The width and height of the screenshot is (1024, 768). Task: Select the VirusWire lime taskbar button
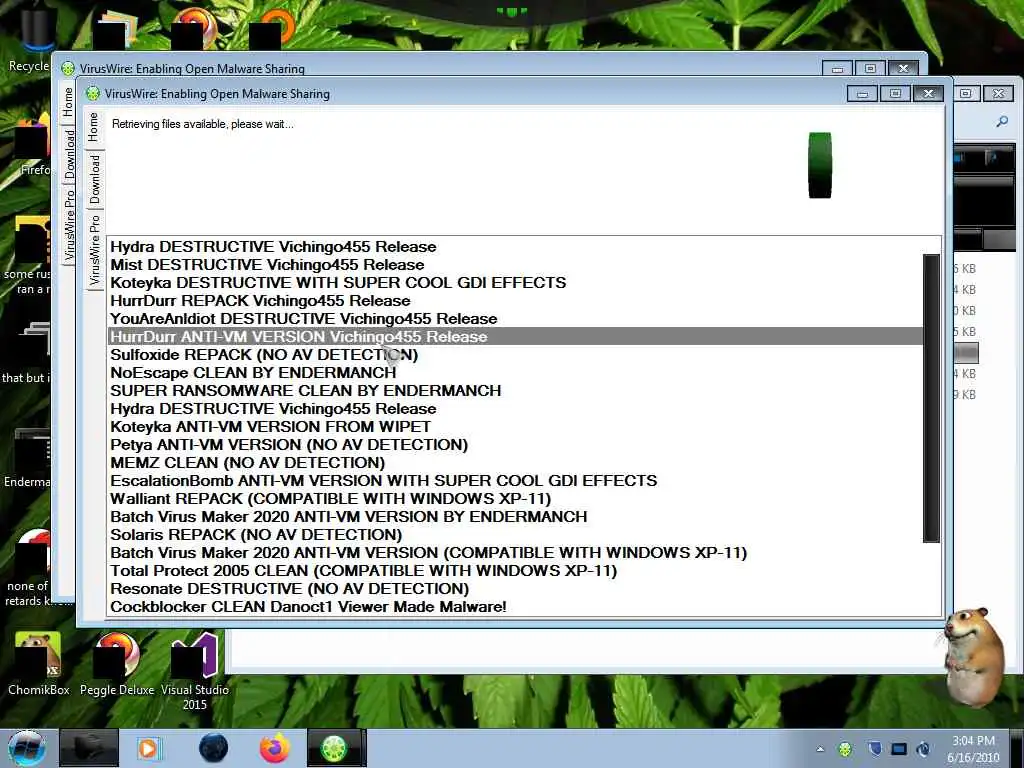(334, 748)
